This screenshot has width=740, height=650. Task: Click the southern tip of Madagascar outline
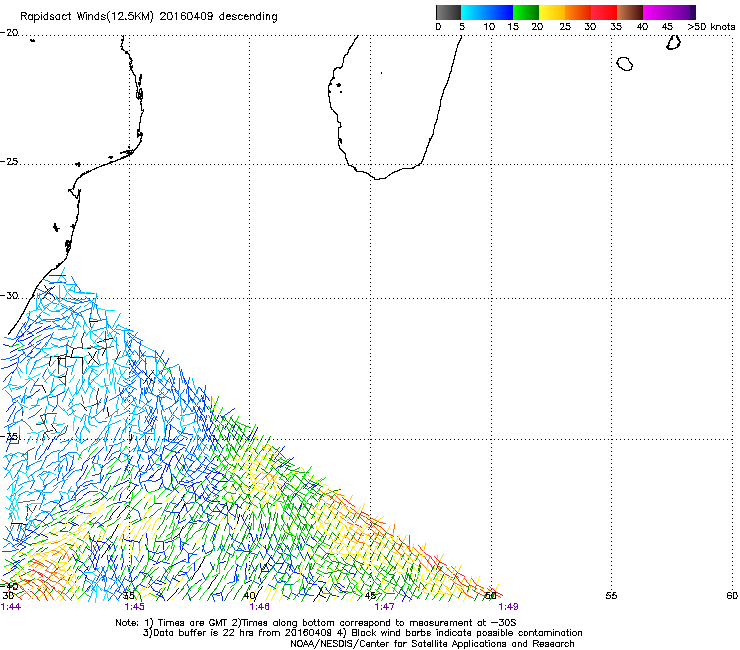tap(379, 177)
